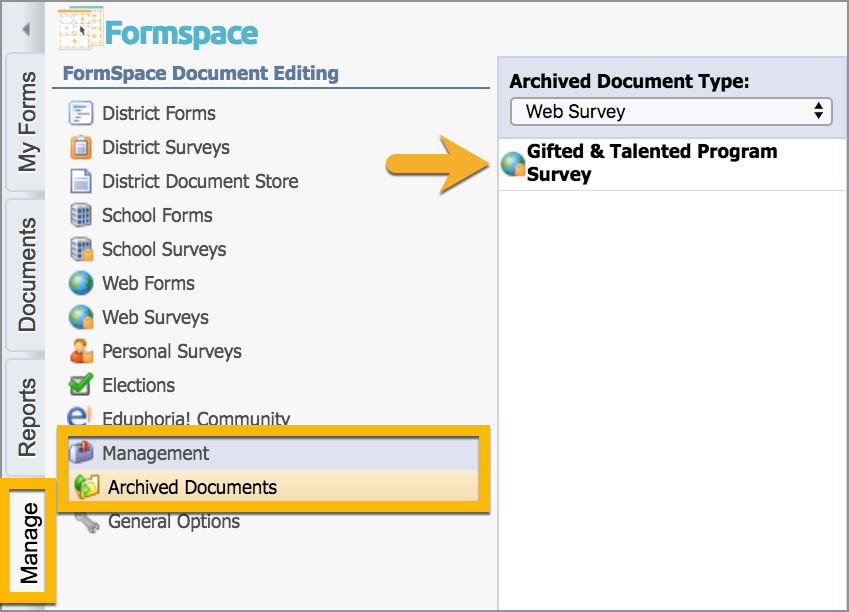Click the Archived Documents folder icon
The image size is (849, 612).
pos(87,486)
